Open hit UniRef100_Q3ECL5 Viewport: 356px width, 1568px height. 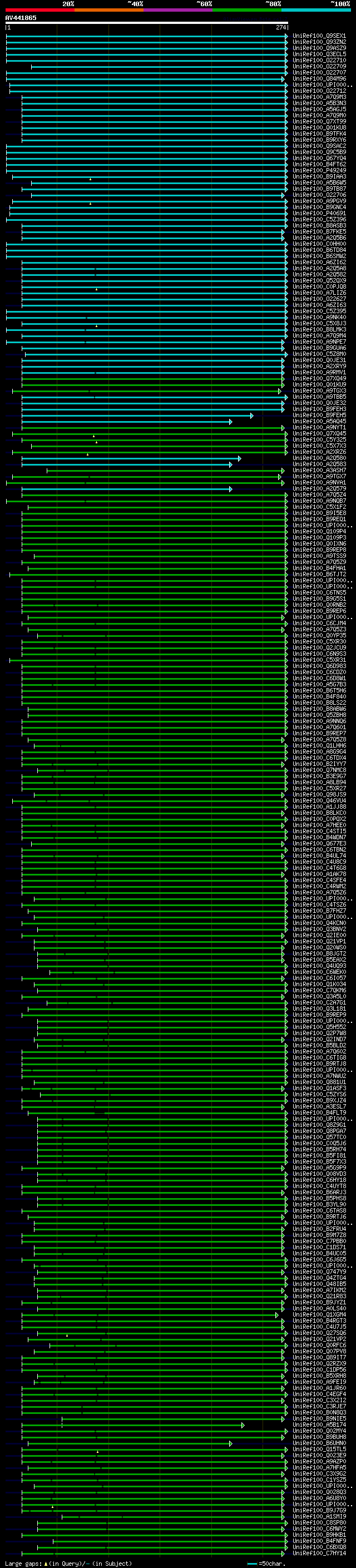pos(319,54)
